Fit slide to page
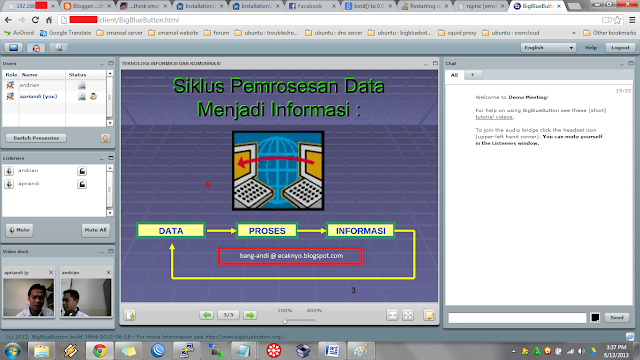 point(408,315)
